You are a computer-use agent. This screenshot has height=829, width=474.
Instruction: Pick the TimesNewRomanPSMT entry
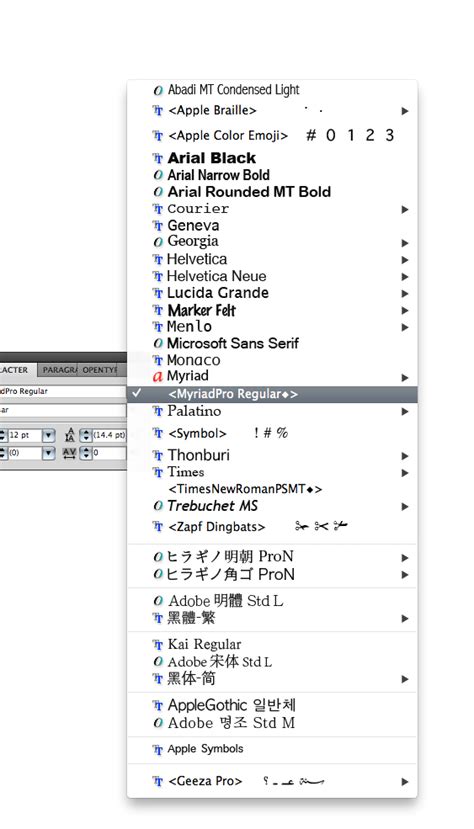[245, 489]
